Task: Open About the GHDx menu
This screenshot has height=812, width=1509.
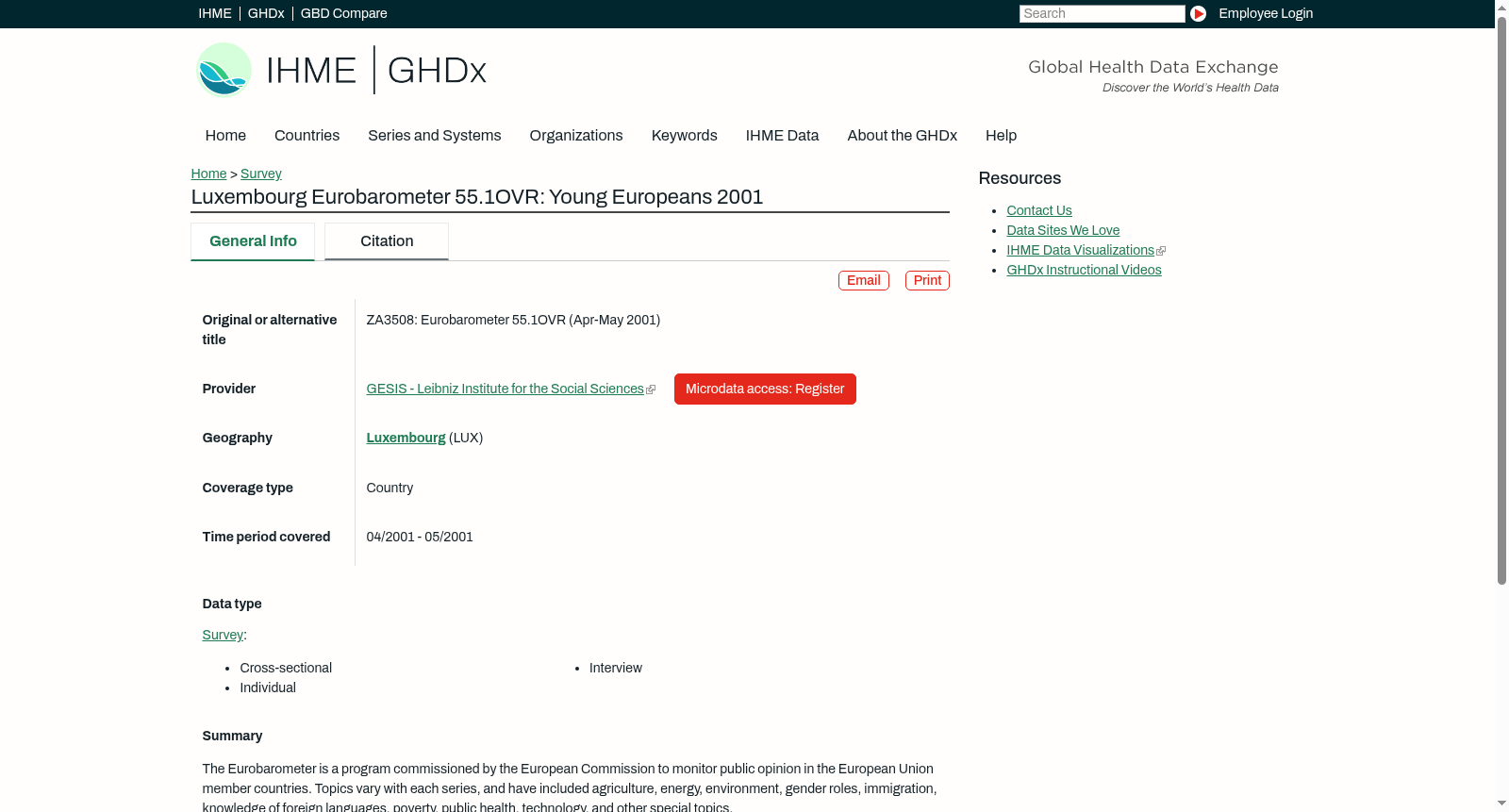Action: coord(903,136)
